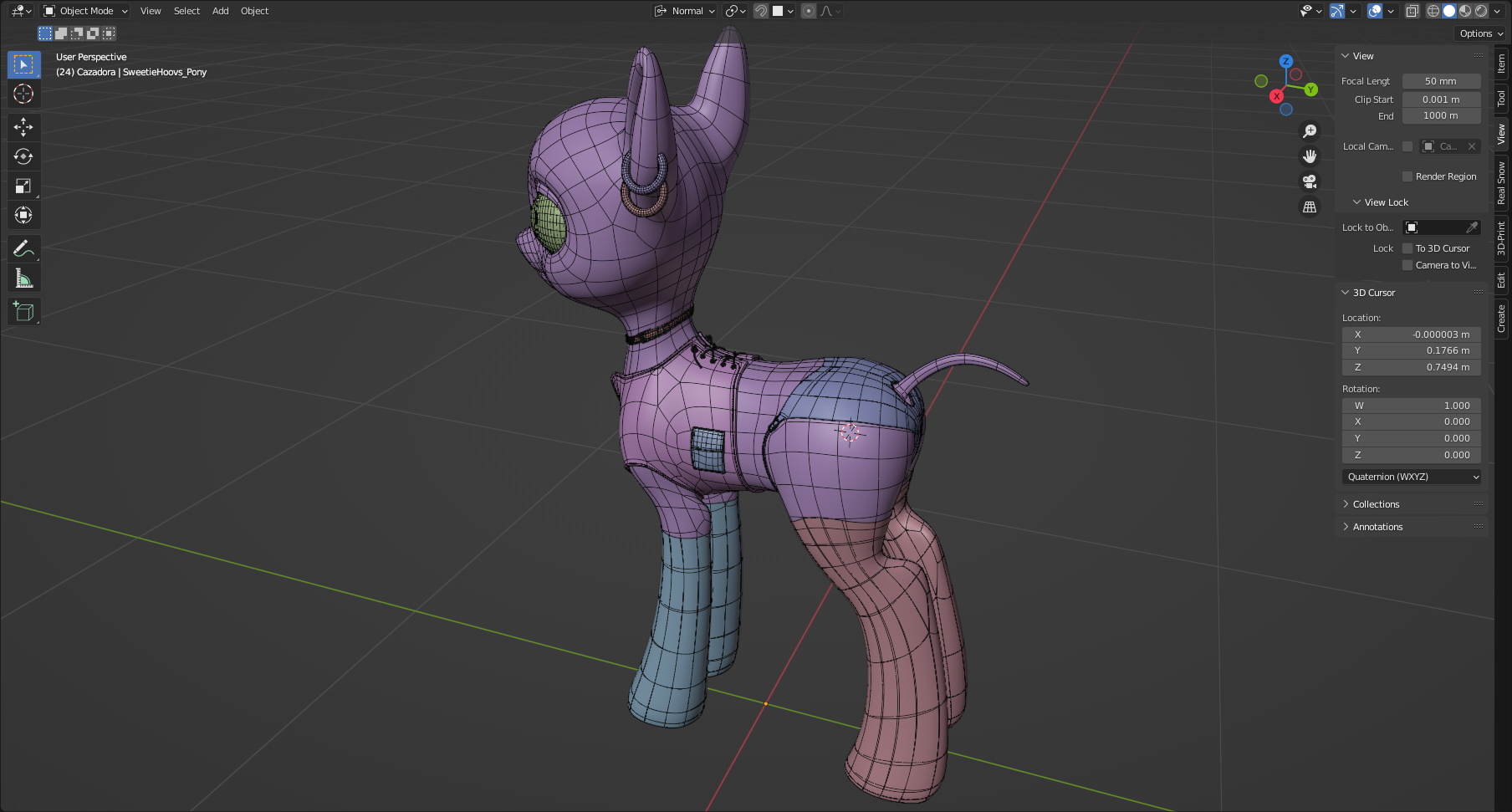The image size is (1512, 812).
Task: Switch to Material Preview shading
Action: coord(1465,11)
